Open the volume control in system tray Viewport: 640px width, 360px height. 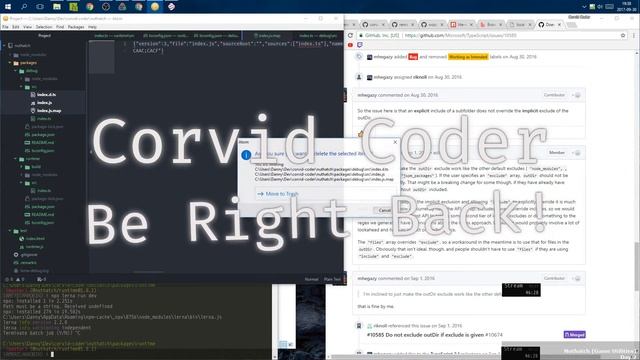click(x=600, y=7)
